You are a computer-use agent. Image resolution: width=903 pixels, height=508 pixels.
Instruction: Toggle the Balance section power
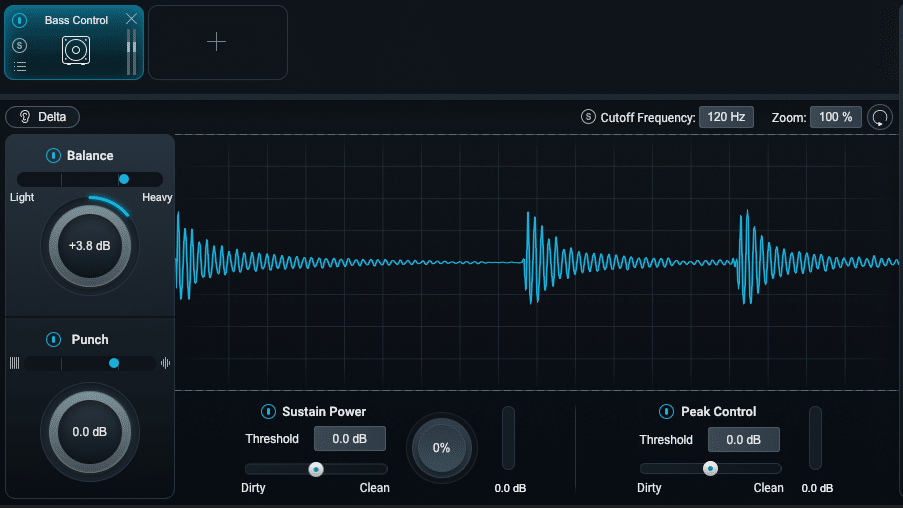53,156
